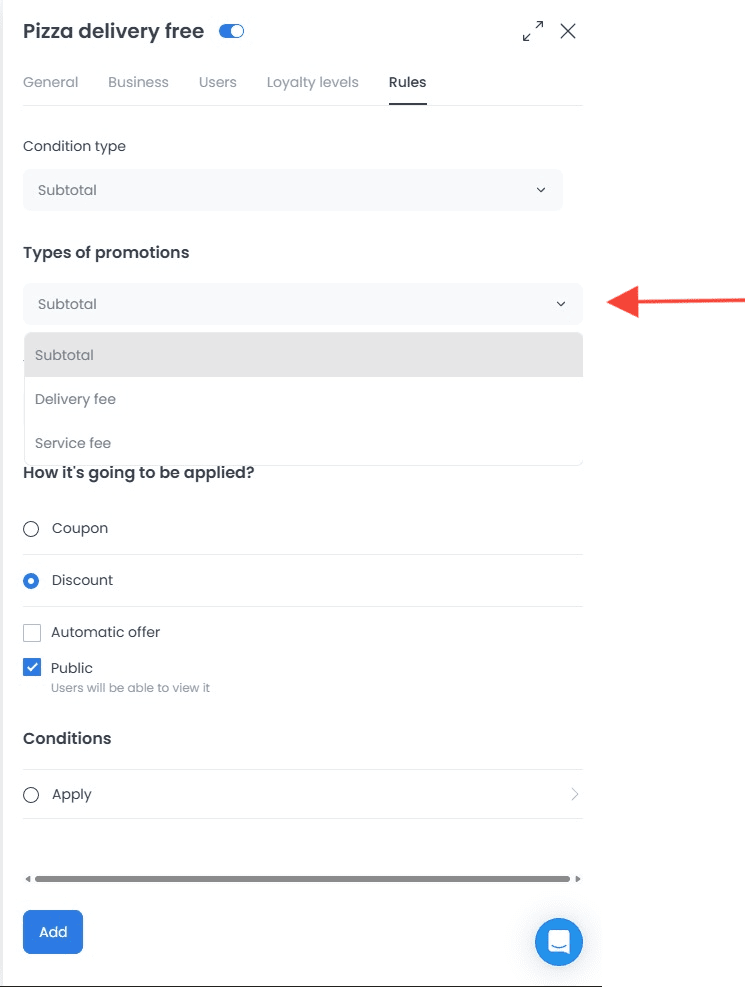Choose Service fee option
Image resolution: width=745 pixels, height=987 pixels.
pos(303,443)
